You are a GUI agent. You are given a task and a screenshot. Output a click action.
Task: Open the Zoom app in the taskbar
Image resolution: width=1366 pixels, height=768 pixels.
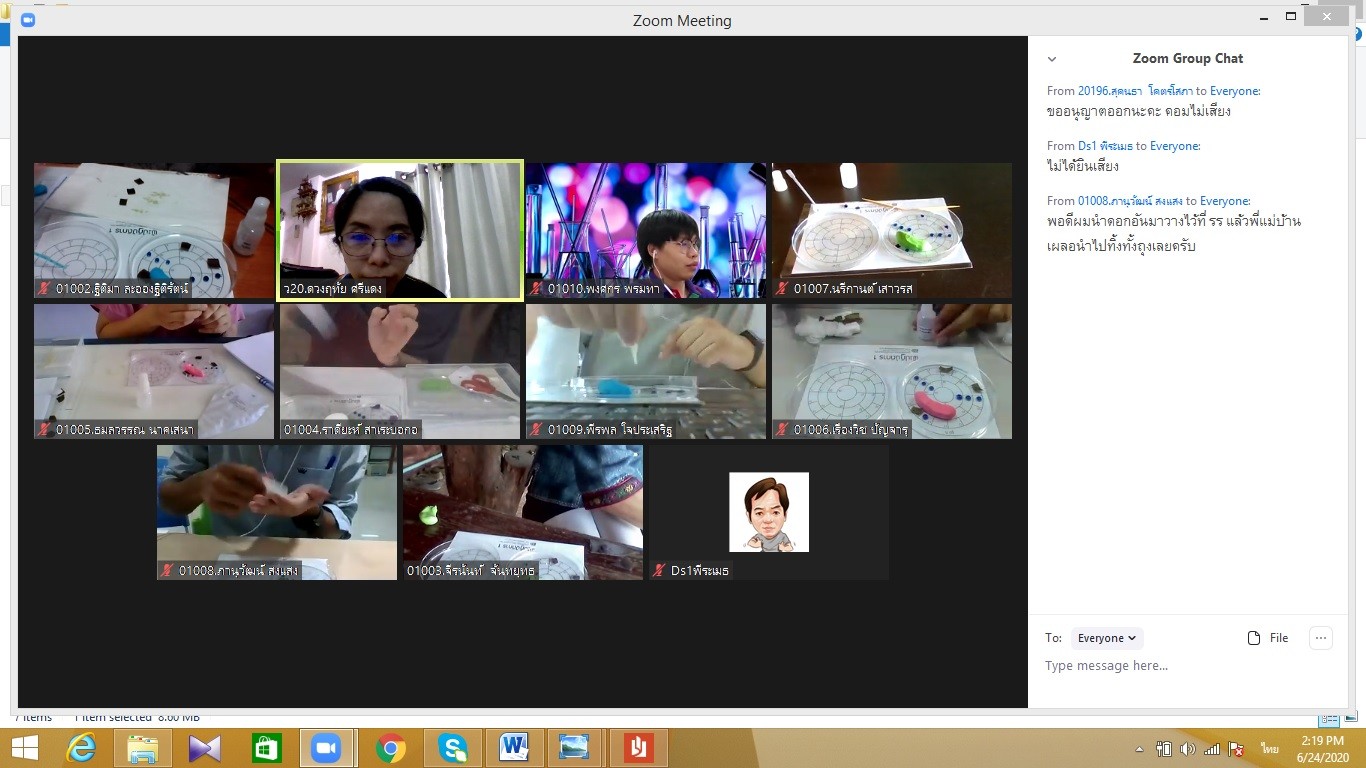(x=325, y=748)
